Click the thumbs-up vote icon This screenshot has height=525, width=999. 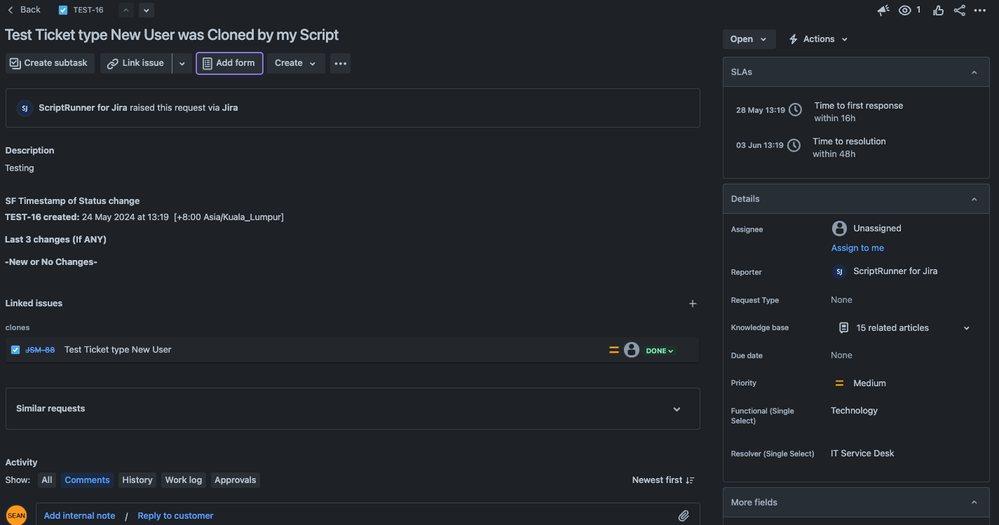[938, 10]
